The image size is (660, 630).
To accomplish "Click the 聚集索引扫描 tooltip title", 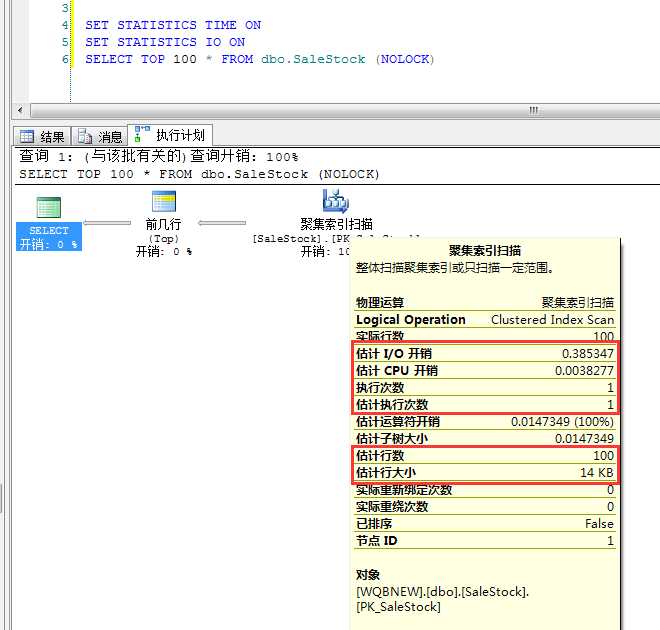I will tap(484, 250).
